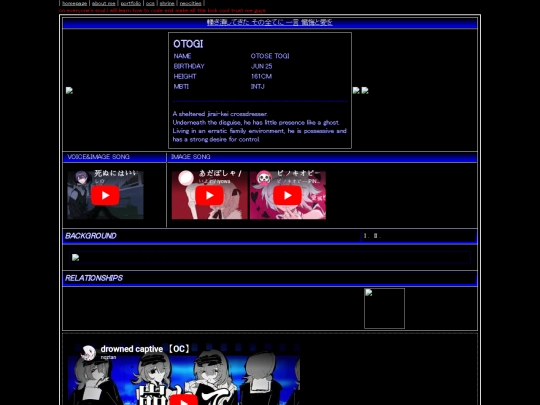This screenshot has width=540, height=405.
Task: Click the broken image left of profile box
Action: pyautogui.click(x=69, y=91)
